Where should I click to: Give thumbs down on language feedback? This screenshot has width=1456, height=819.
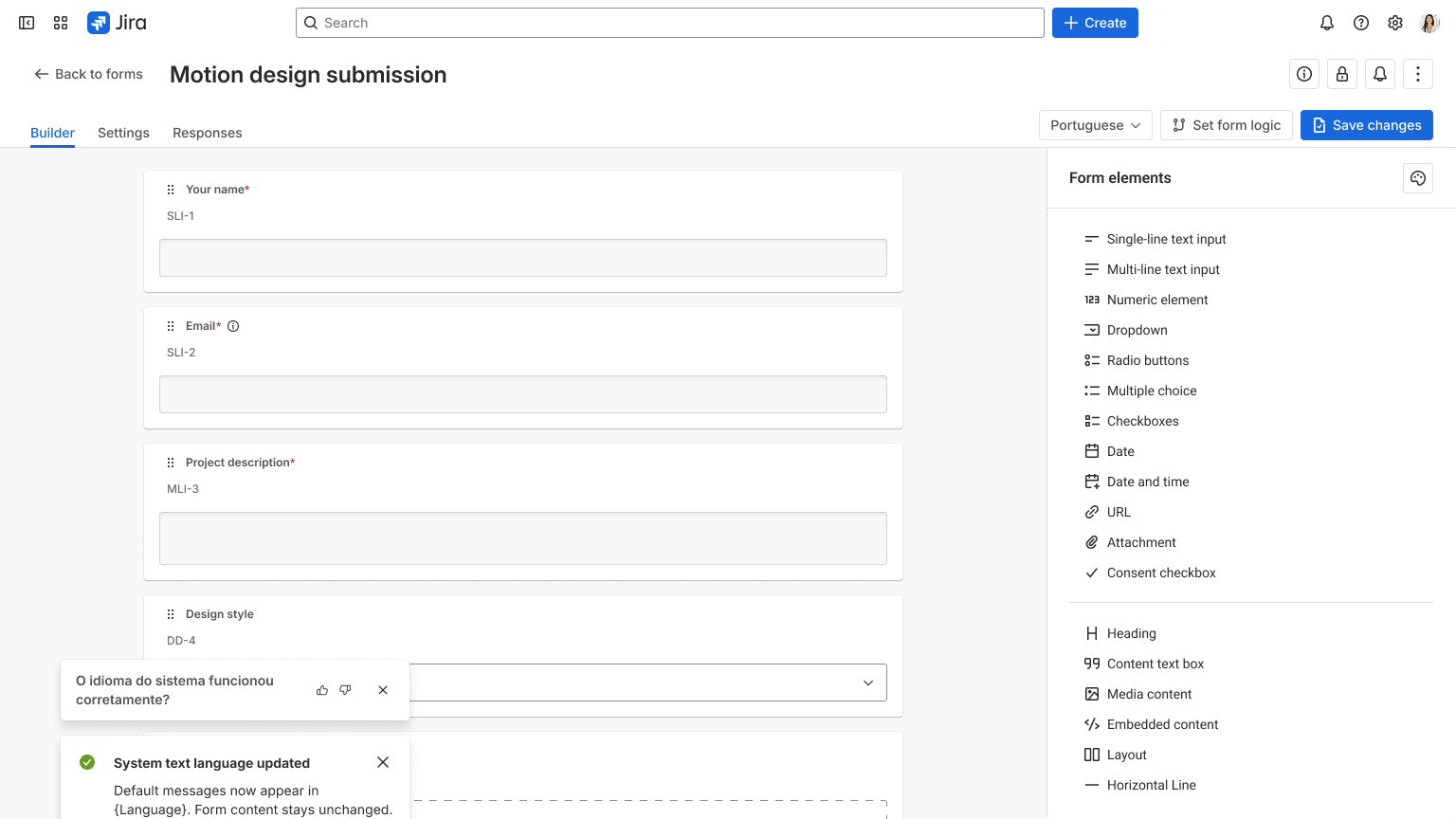point(345,690)
